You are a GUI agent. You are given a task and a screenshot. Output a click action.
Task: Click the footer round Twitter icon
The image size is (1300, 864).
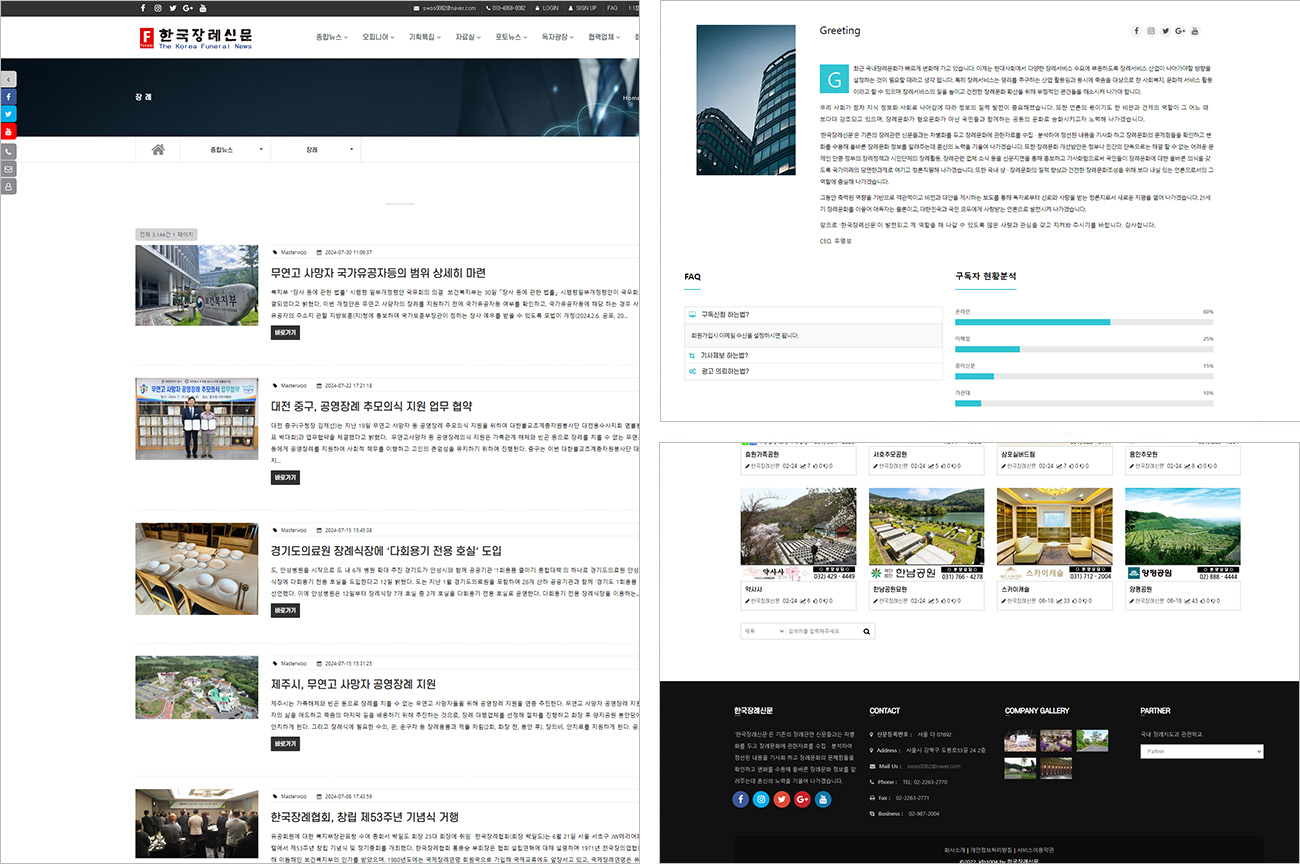coord(782,799)
